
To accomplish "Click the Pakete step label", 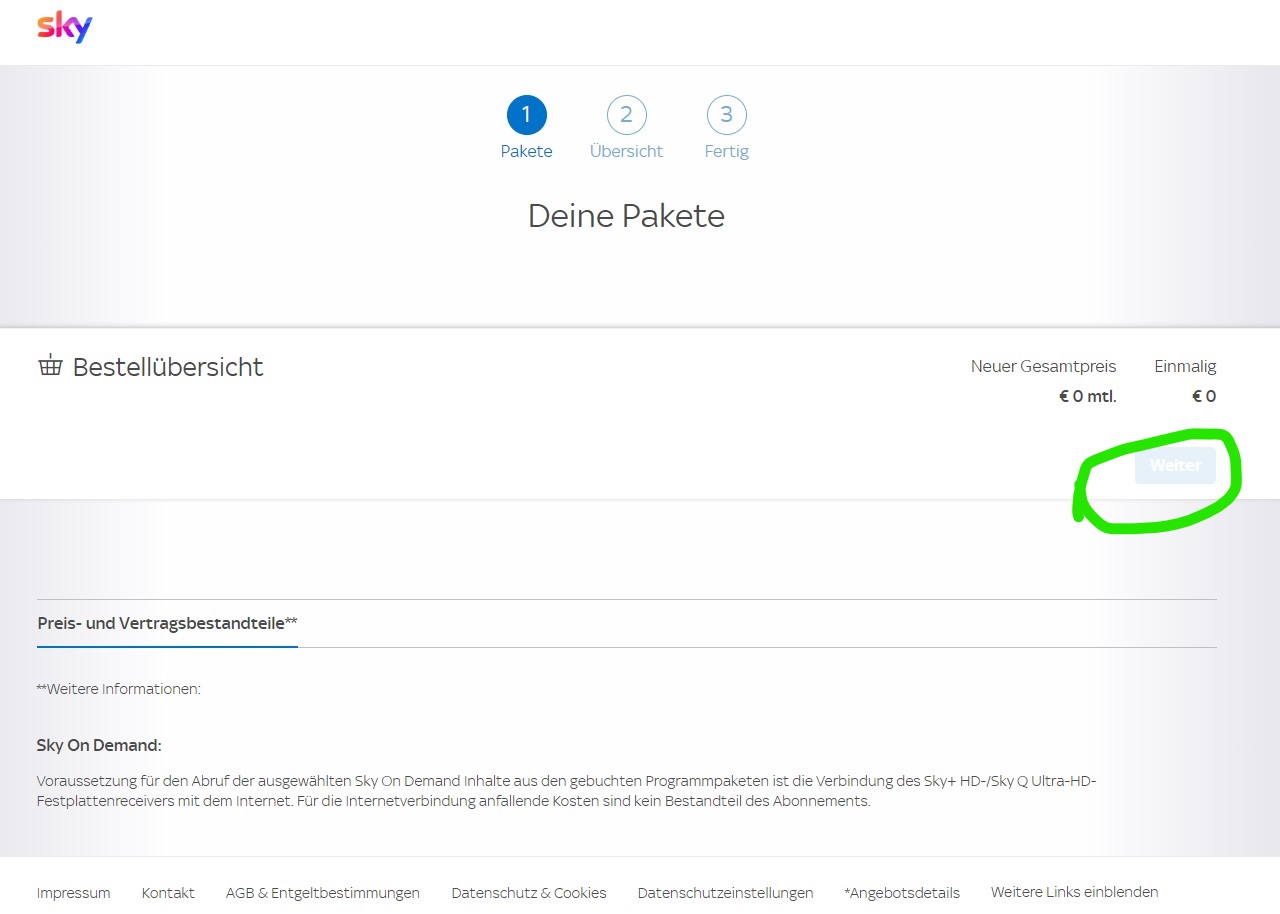I will coord(526,152).
